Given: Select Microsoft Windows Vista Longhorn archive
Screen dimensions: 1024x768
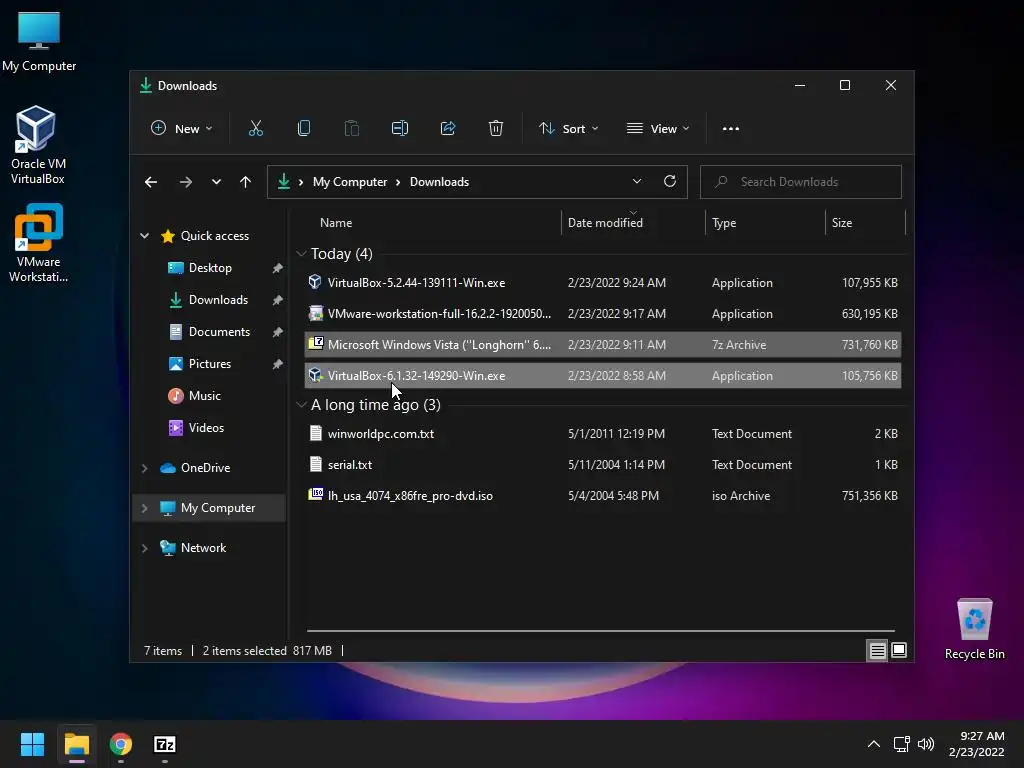Looking at the screenshot, I should pyautogui.click(x=603, y=345).
